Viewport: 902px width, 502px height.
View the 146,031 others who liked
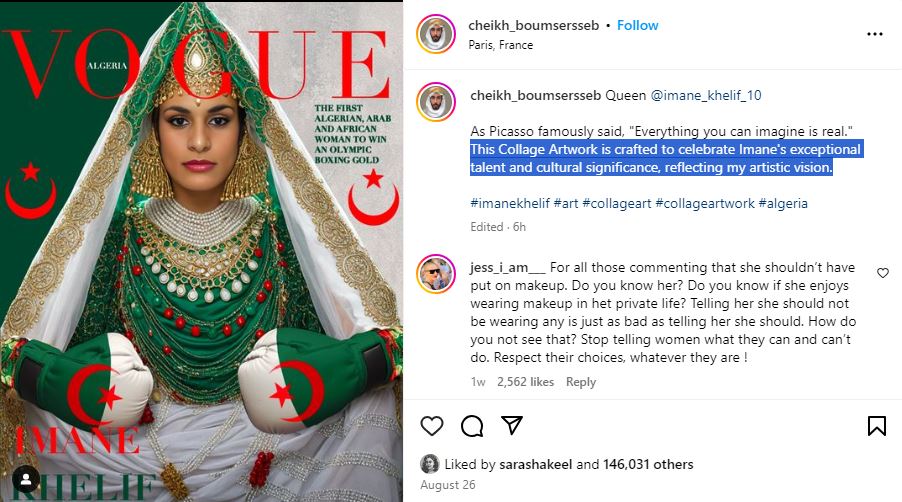[648, 465]
